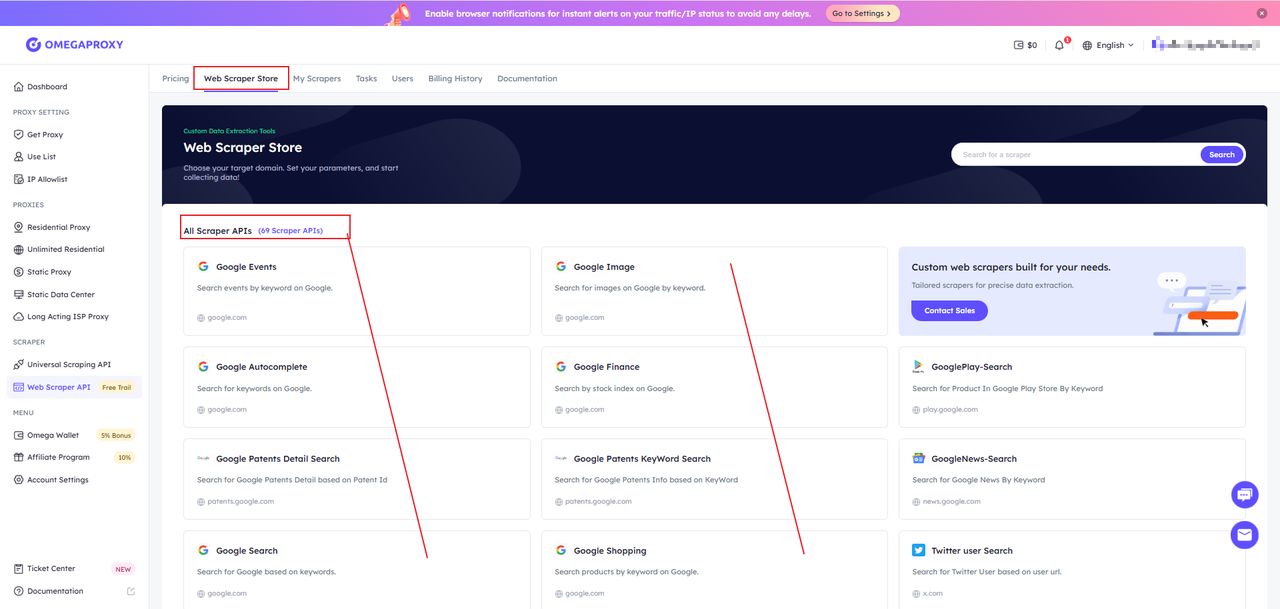
Task: Expand the English language dropdown
Action: tap(1109, 45)
